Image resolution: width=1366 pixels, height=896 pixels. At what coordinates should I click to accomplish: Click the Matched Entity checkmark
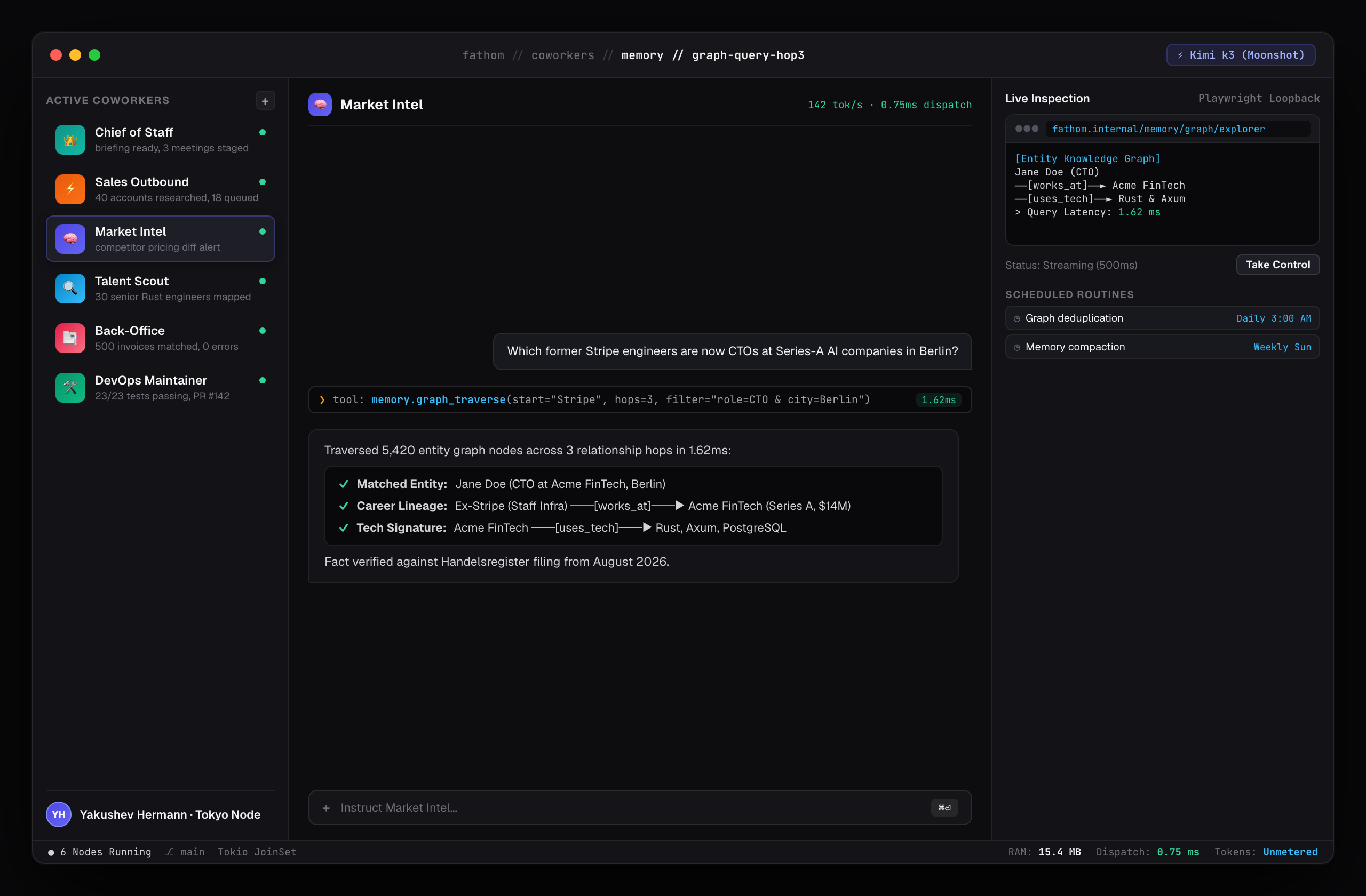(344, 484)
